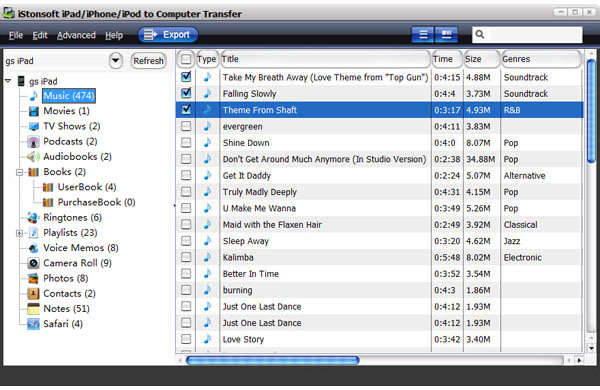The width and height of the screenshot is (600, 390).
Task: Collapse the Books tree node
Action: tap(19, 172)
